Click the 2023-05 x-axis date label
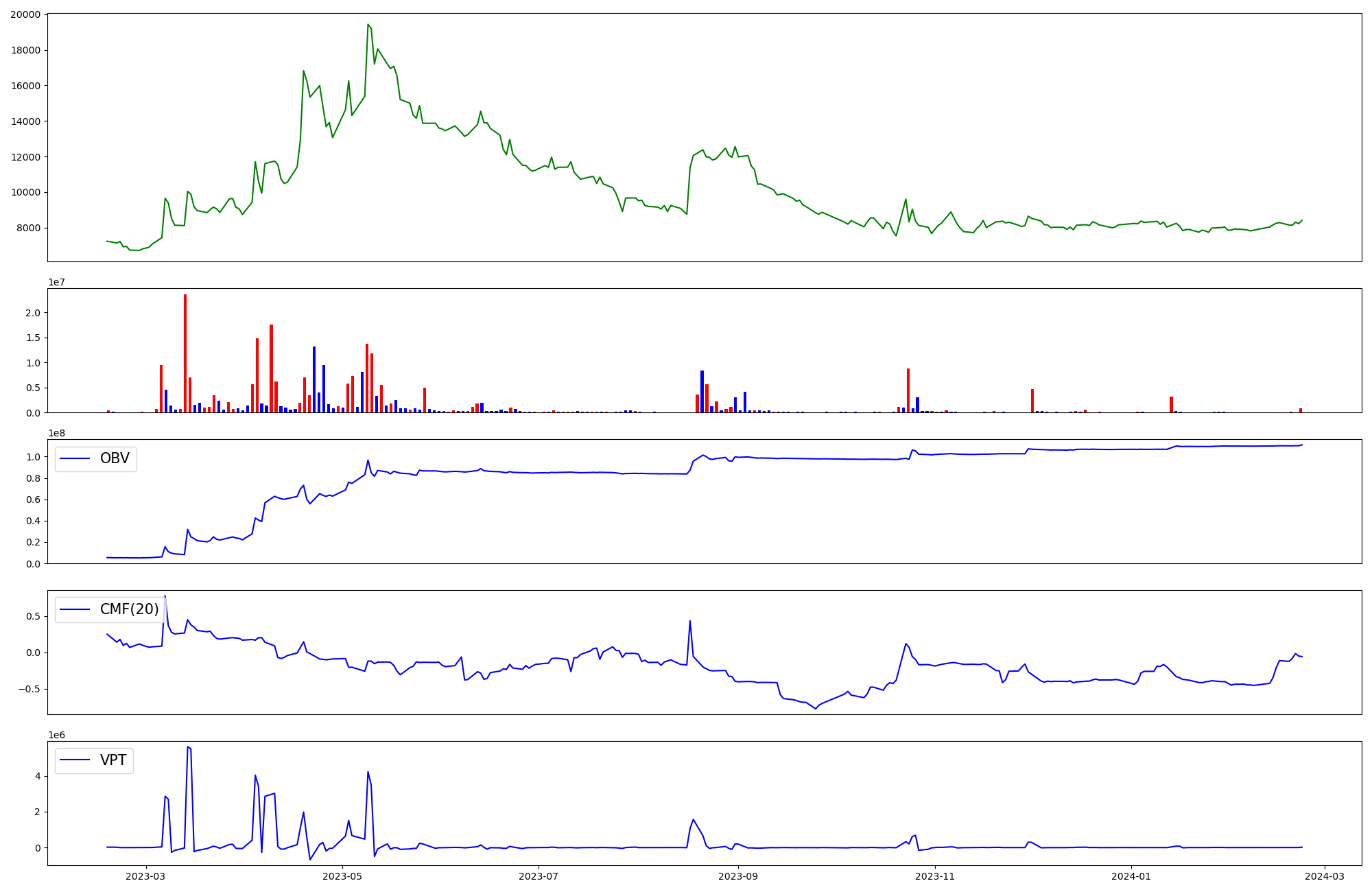This screenshot has width=1372, height=892. coord(342,876)
